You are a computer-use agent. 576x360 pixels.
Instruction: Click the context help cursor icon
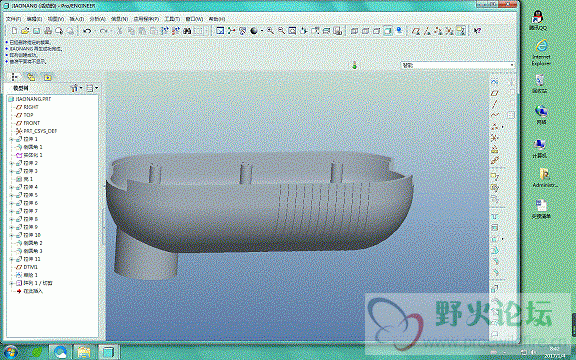tap(477, 31)
